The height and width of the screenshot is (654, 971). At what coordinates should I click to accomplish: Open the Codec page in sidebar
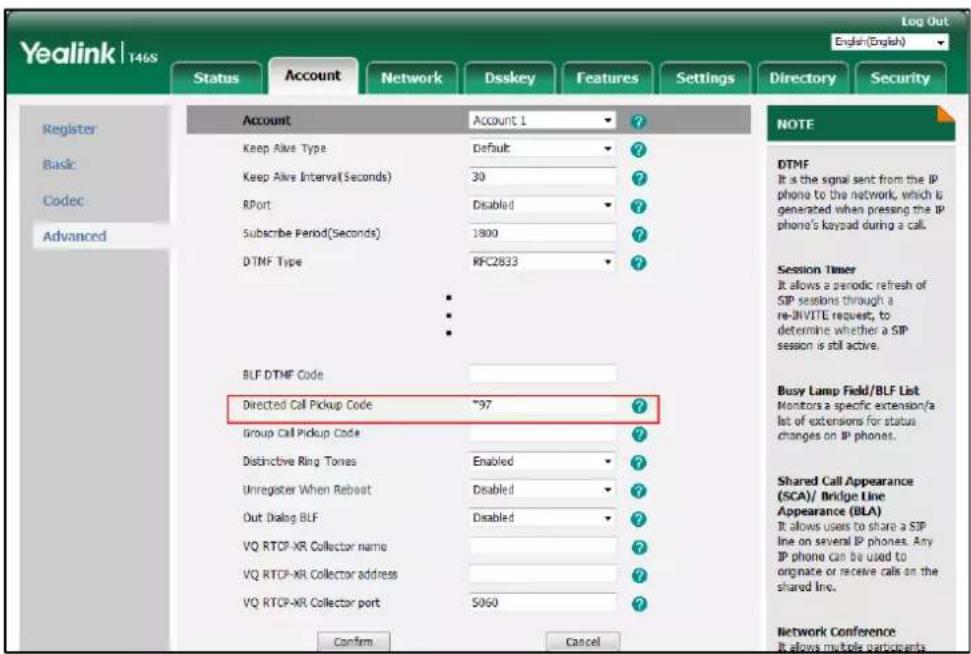tap(63, 201)
